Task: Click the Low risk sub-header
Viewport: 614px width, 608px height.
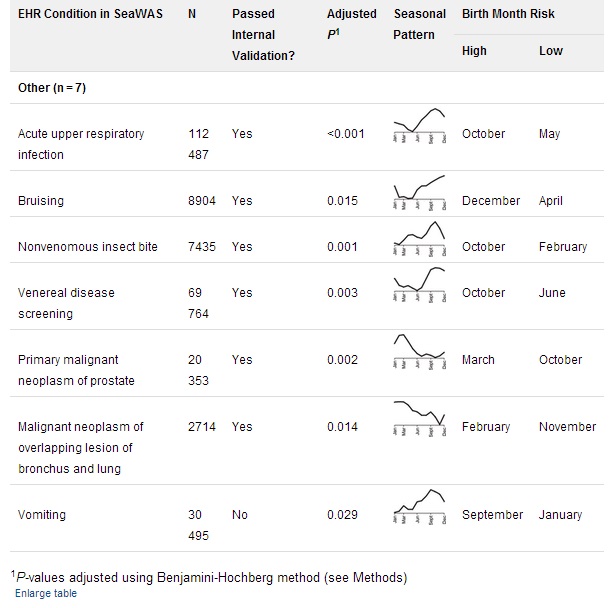Action: tap(551, 51)
